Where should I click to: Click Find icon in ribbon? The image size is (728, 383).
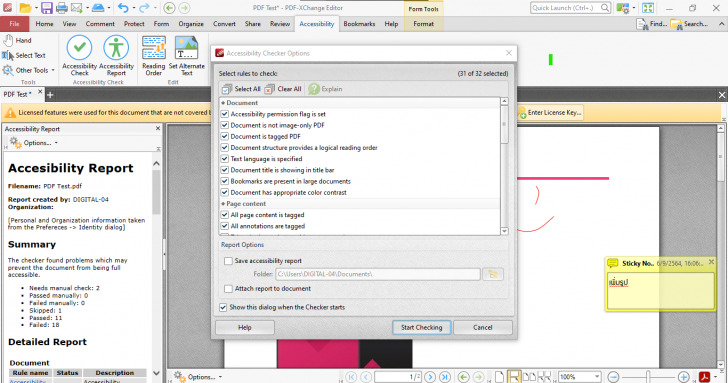tap(651, 24)
